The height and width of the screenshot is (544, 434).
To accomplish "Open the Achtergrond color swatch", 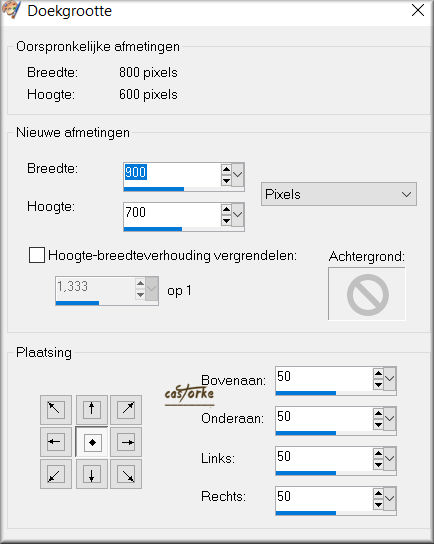I will 367,294.
